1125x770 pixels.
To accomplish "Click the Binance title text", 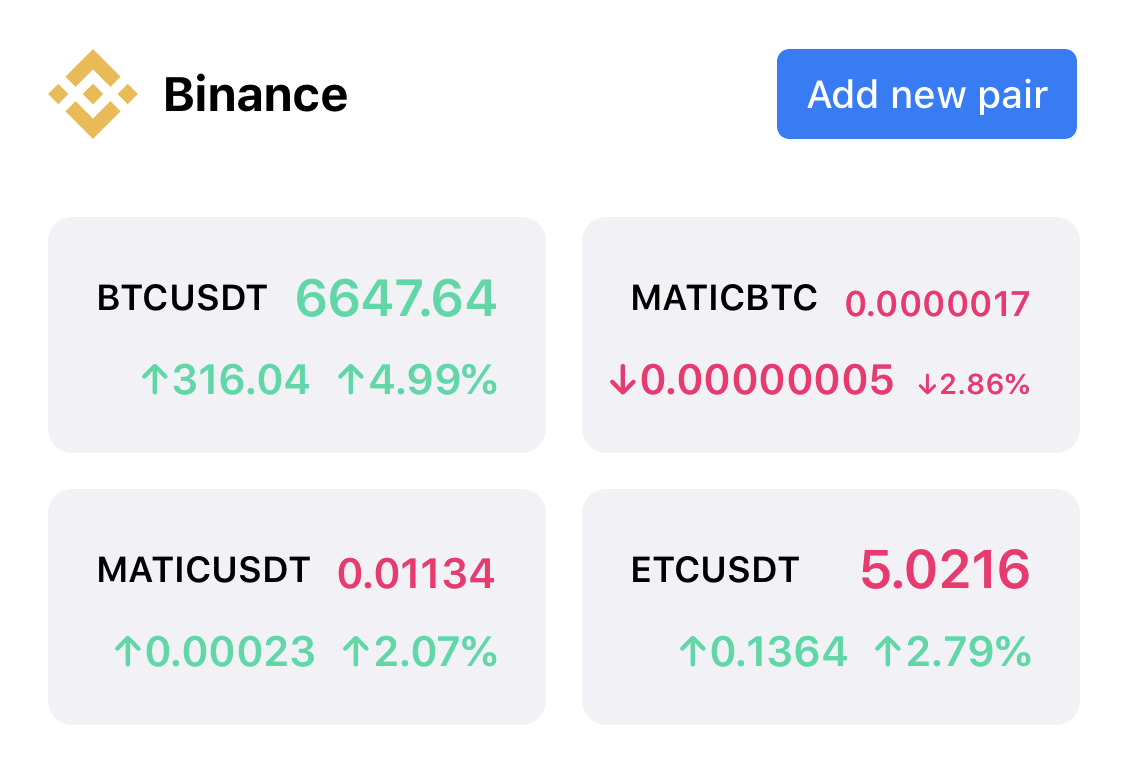I will (x=255, y=95).
